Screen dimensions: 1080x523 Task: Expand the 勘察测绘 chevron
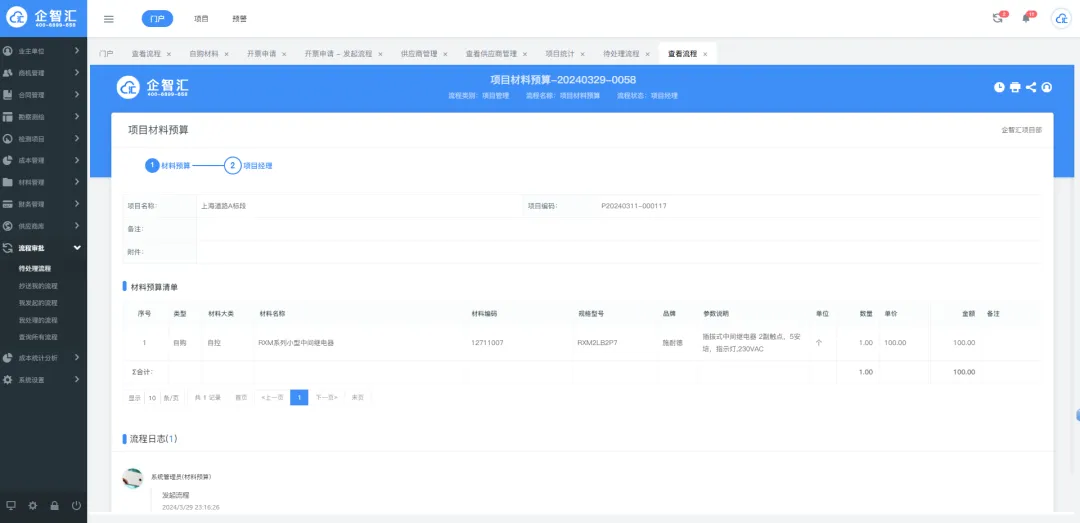coord(77,116)
